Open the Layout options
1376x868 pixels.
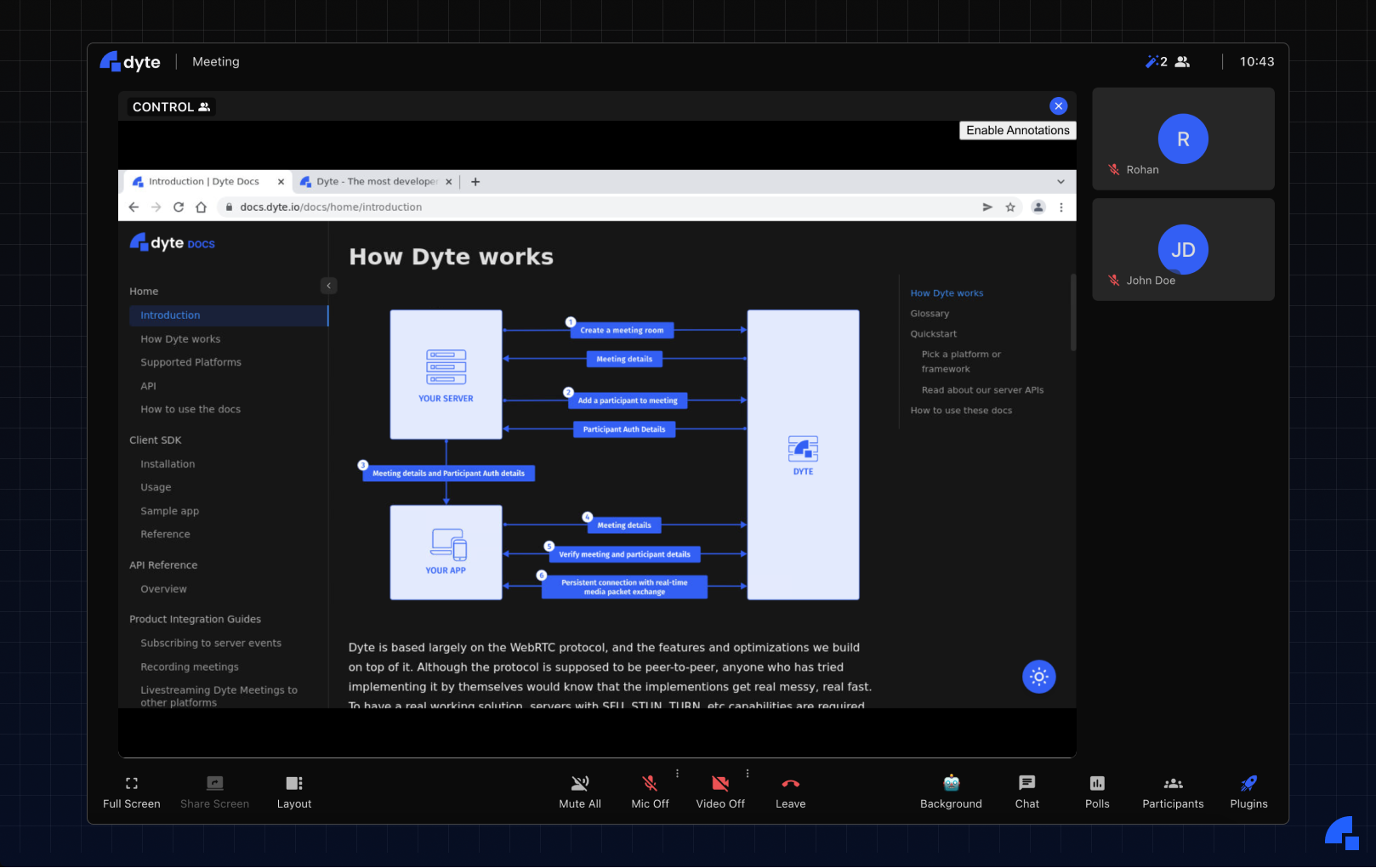coord(294,792)
